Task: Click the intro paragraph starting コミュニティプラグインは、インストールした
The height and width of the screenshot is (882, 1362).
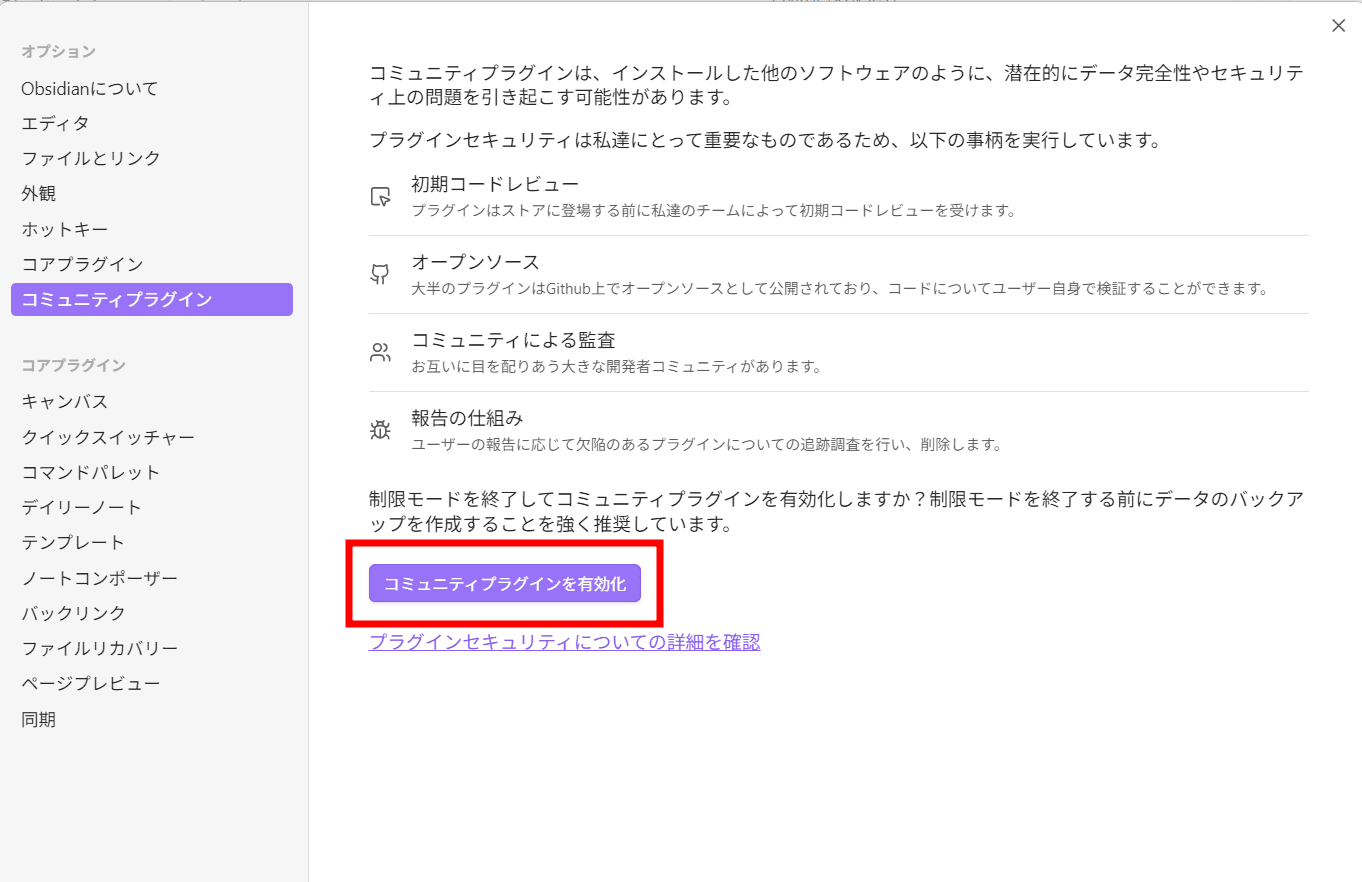Action: click(x=836, y=86)
